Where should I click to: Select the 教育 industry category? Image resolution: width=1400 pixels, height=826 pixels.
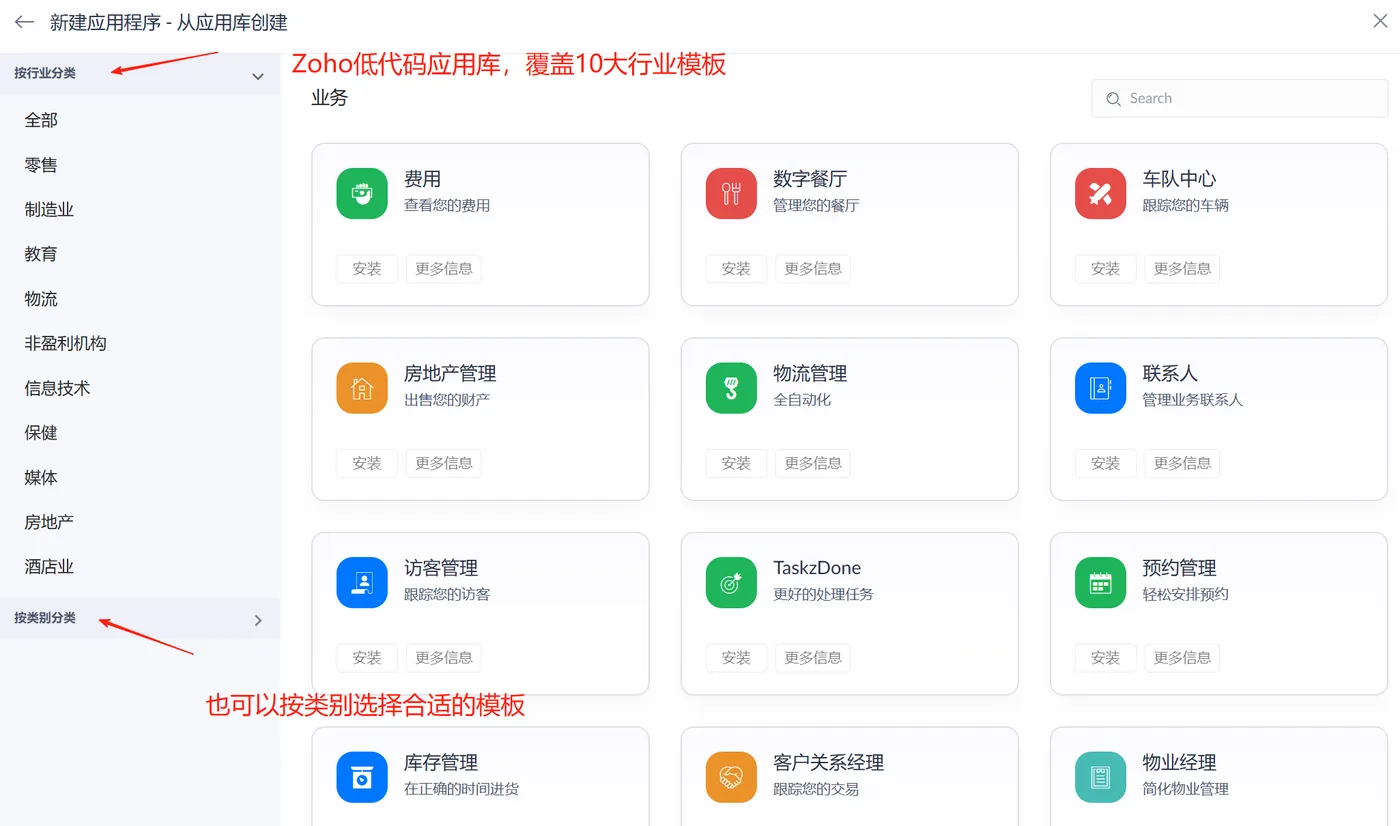pyautogui.click(x=40, y=253)
